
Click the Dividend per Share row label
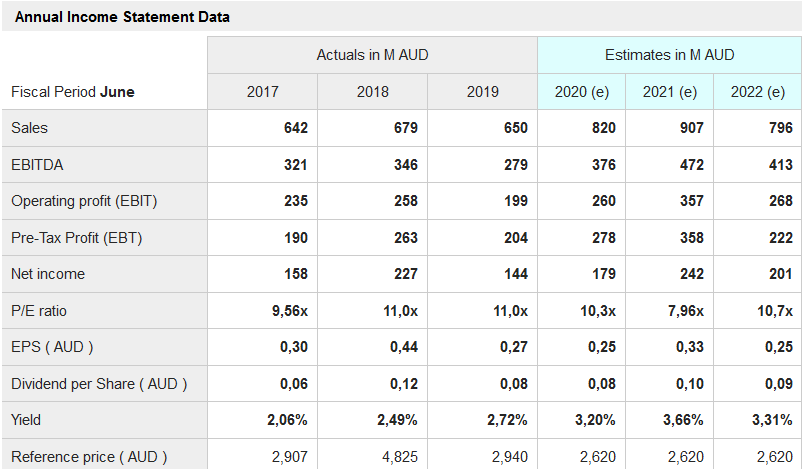[99, 384]
